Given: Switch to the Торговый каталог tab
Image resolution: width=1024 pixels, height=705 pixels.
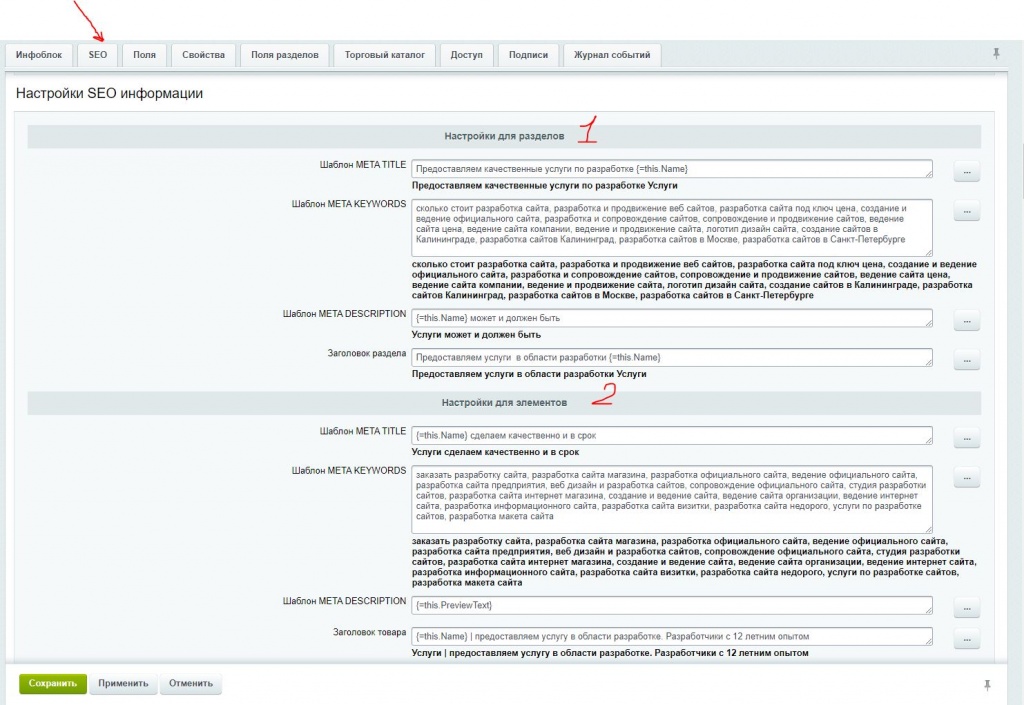Looking at the screenshot, I should click(x=385, y=55).
